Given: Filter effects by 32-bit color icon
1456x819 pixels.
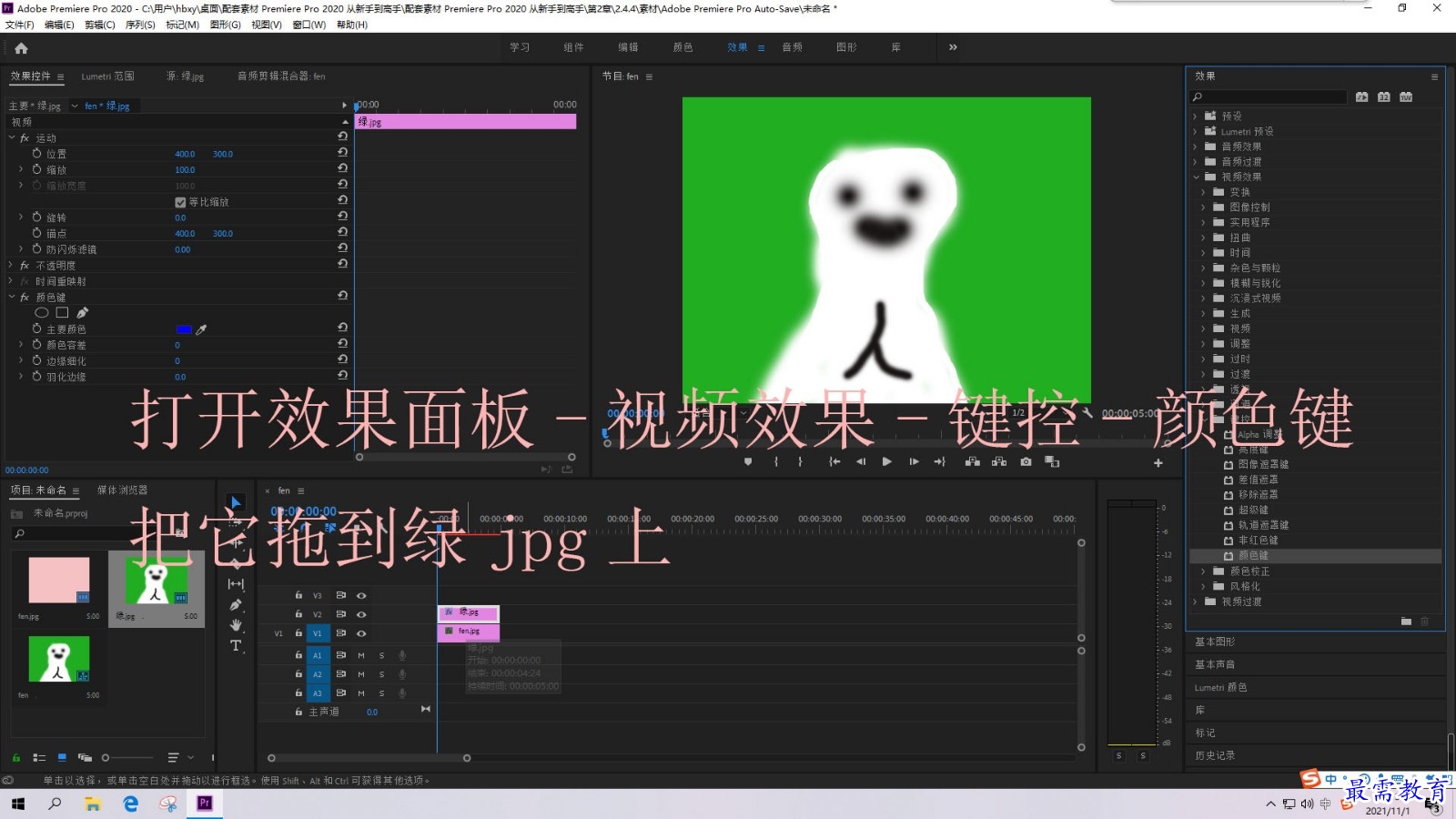Looking at the screenshot, I should 1383,96.
